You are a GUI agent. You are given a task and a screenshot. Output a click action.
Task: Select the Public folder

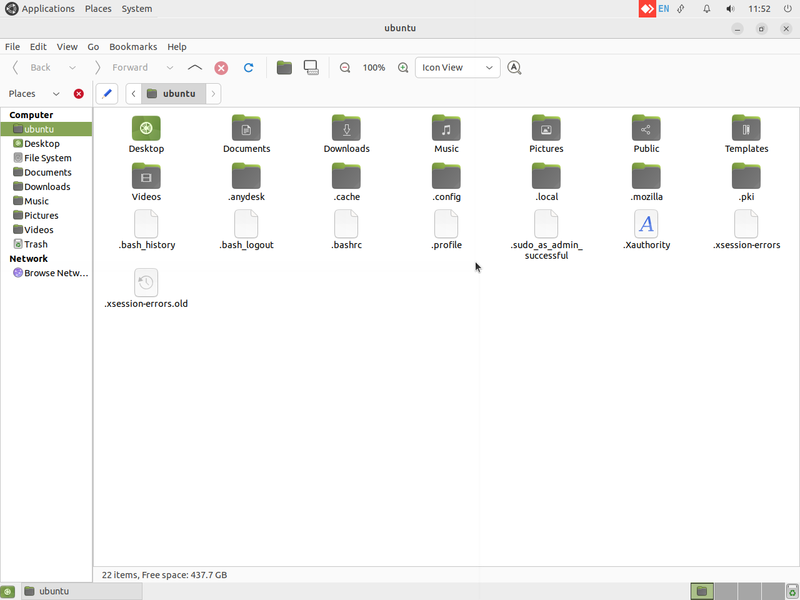[x=646, y=134]
